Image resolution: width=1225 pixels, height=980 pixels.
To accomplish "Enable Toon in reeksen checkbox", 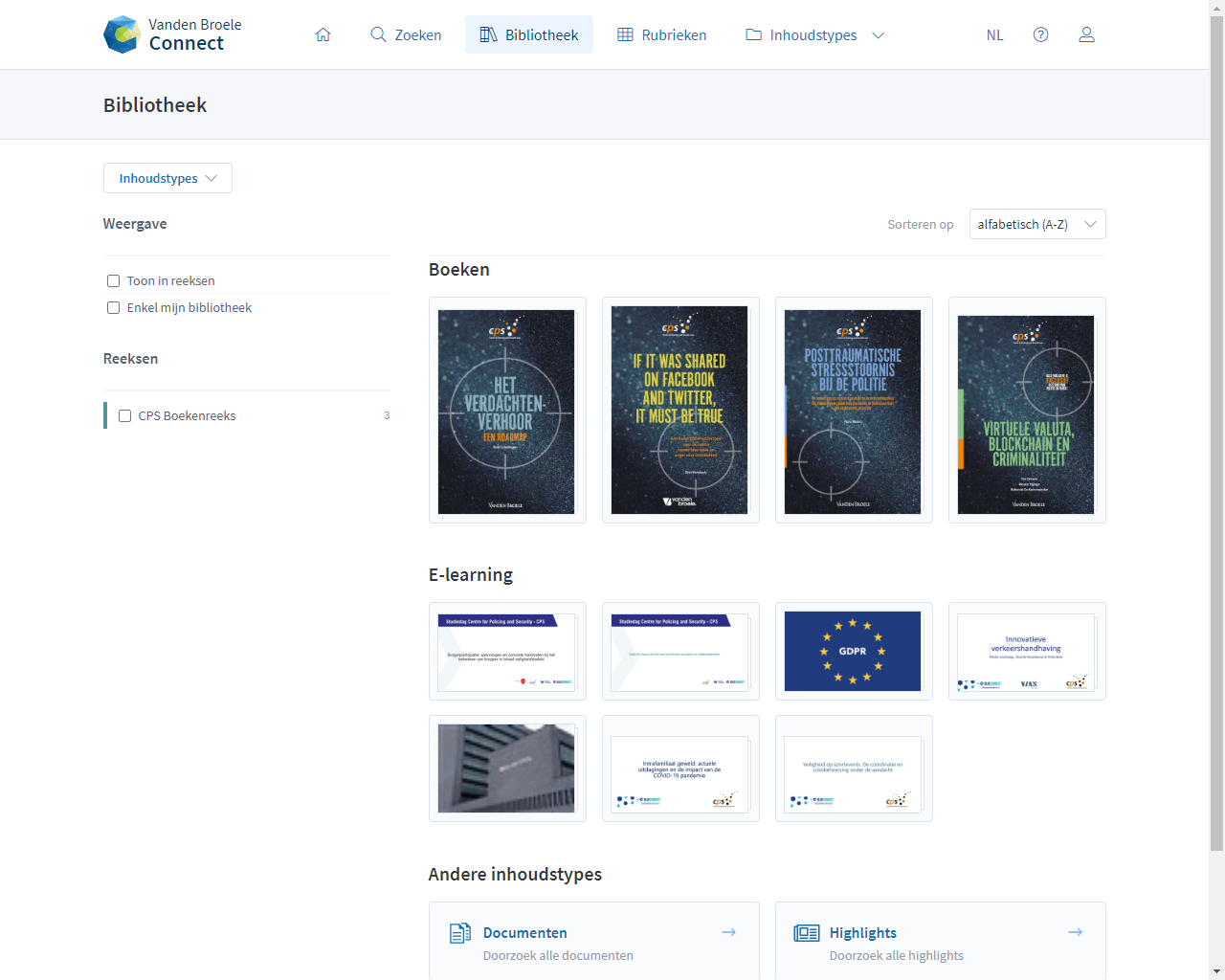I will point(113,280).
